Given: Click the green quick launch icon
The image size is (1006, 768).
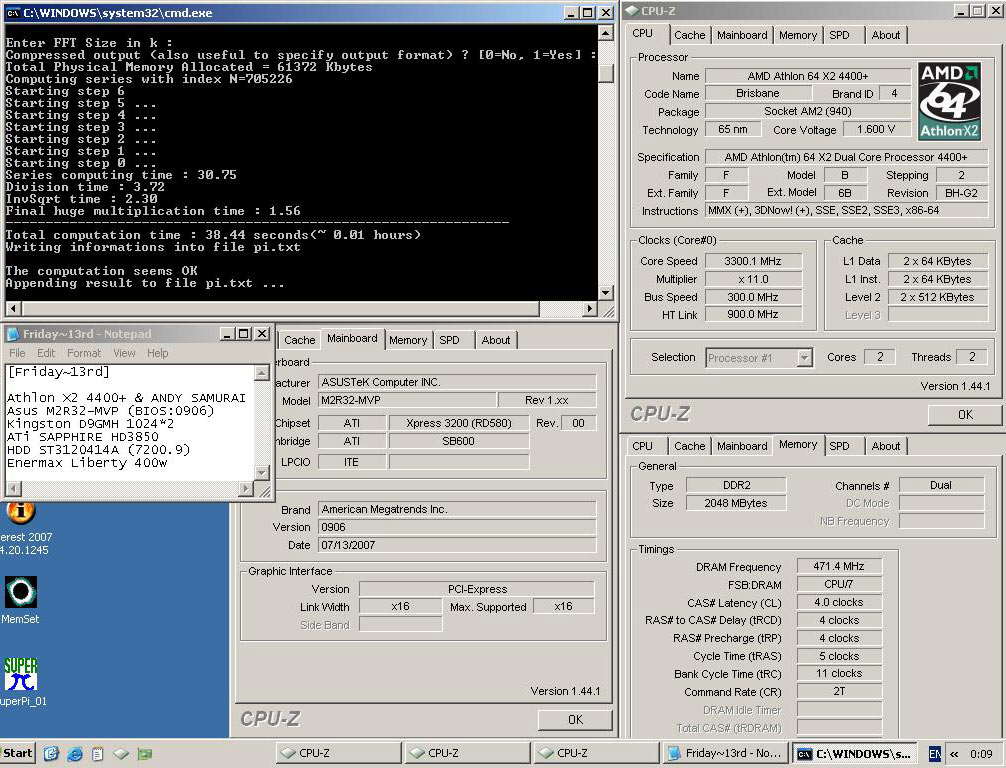Looking at the screenshot, I should pyautogui.click(x=144, y=753).
